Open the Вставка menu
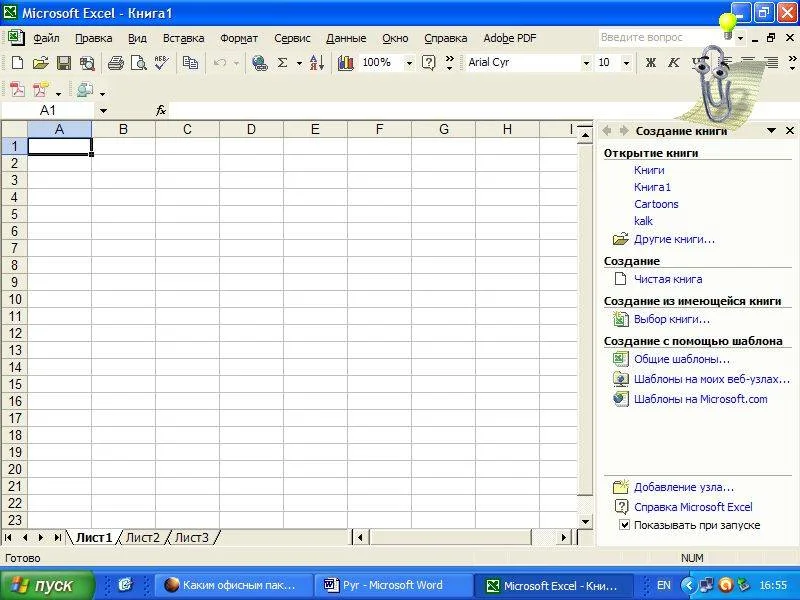800x600 pixels. pyautogui.click(x=183, y=38)
